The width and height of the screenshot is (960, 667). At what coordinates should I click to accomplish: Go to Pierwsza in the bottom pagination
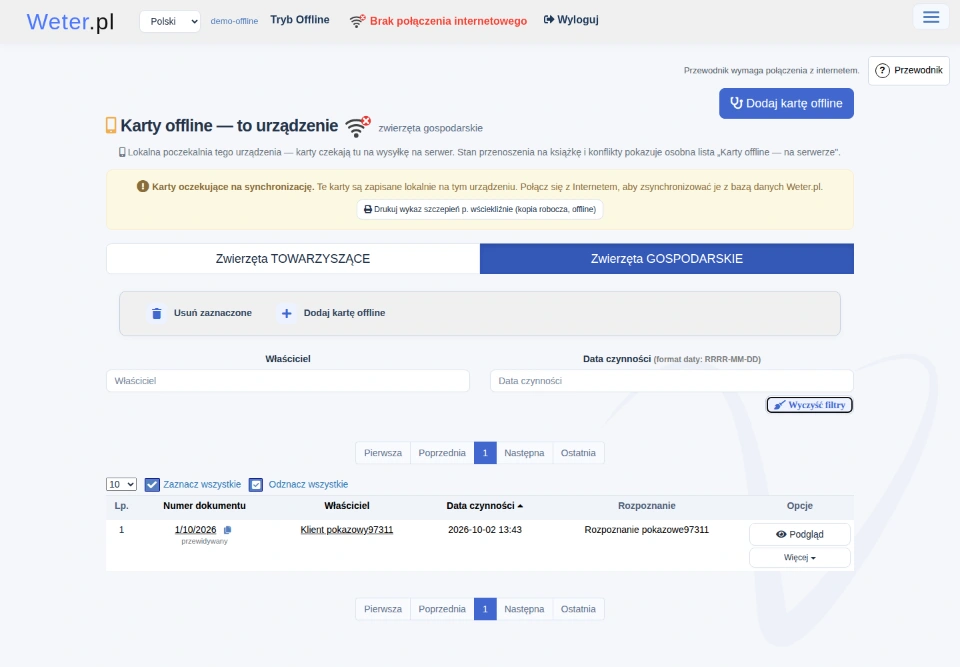pos(383,609)
